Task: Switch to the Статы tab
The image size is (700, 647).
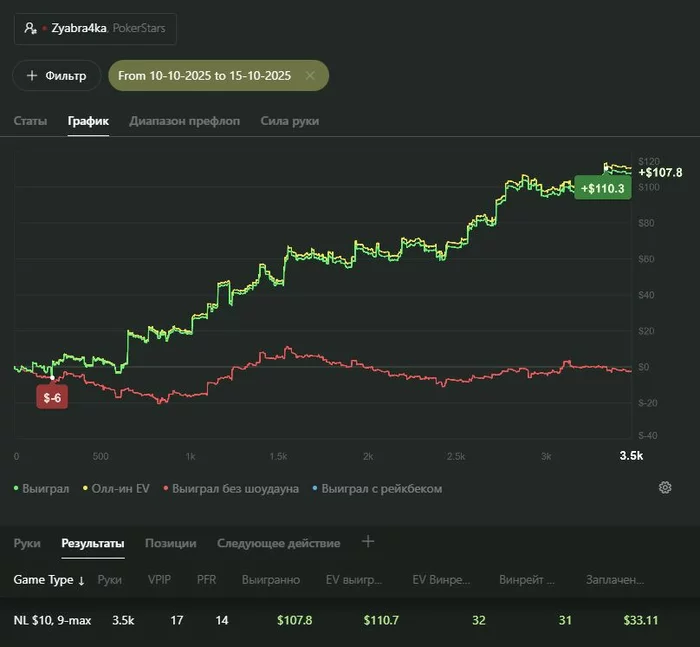Action: click(30, 121)
